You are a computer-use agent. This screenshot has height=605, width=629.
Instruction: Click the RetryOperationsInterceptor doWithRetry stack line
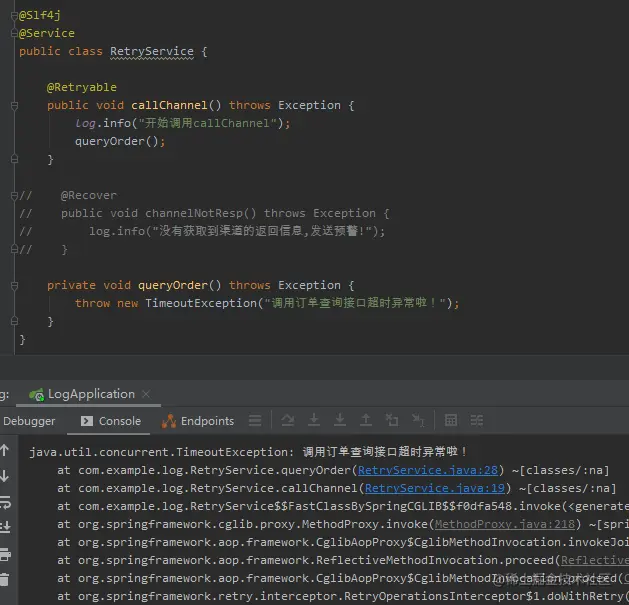pyautogui.click(x=343, y=597)
